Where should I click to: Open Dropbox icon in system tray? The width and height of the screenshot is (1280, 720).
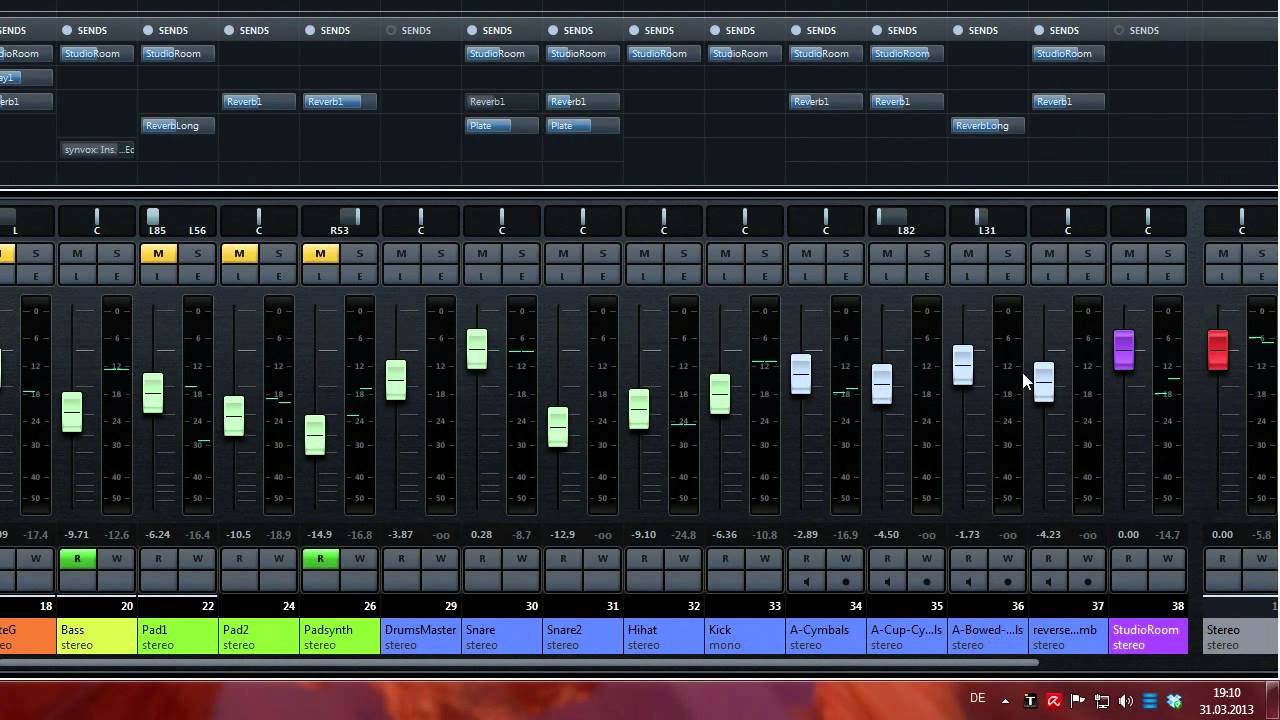[1174, 701]
